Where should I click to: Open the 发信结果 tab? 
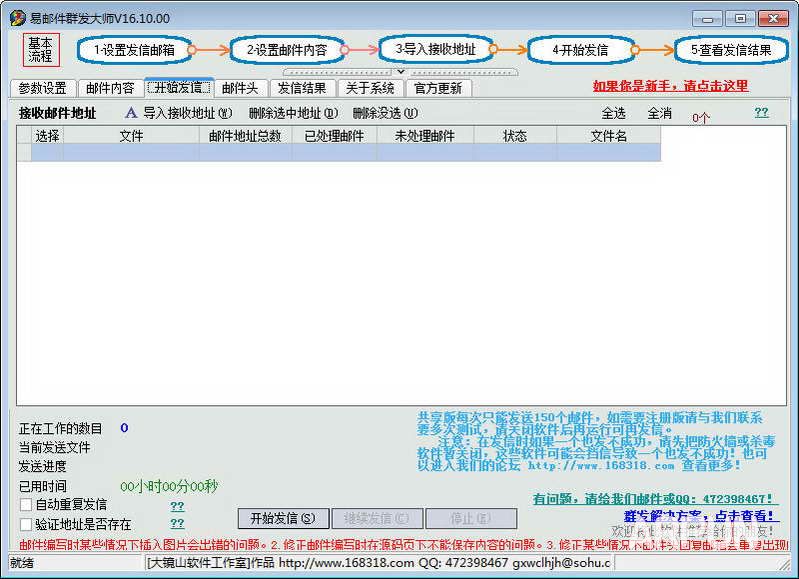(302, 88)
